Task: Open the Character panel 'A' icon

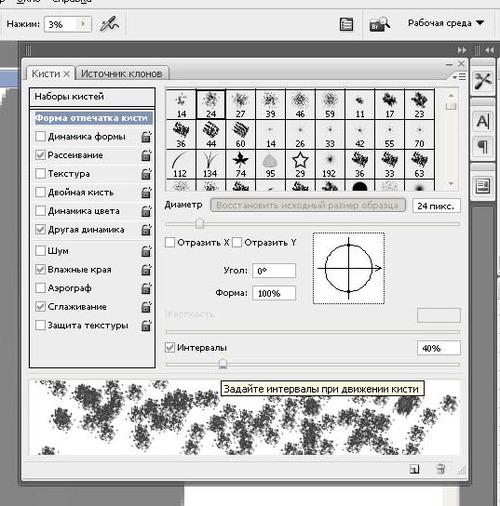Action: [x=482, y=122]
